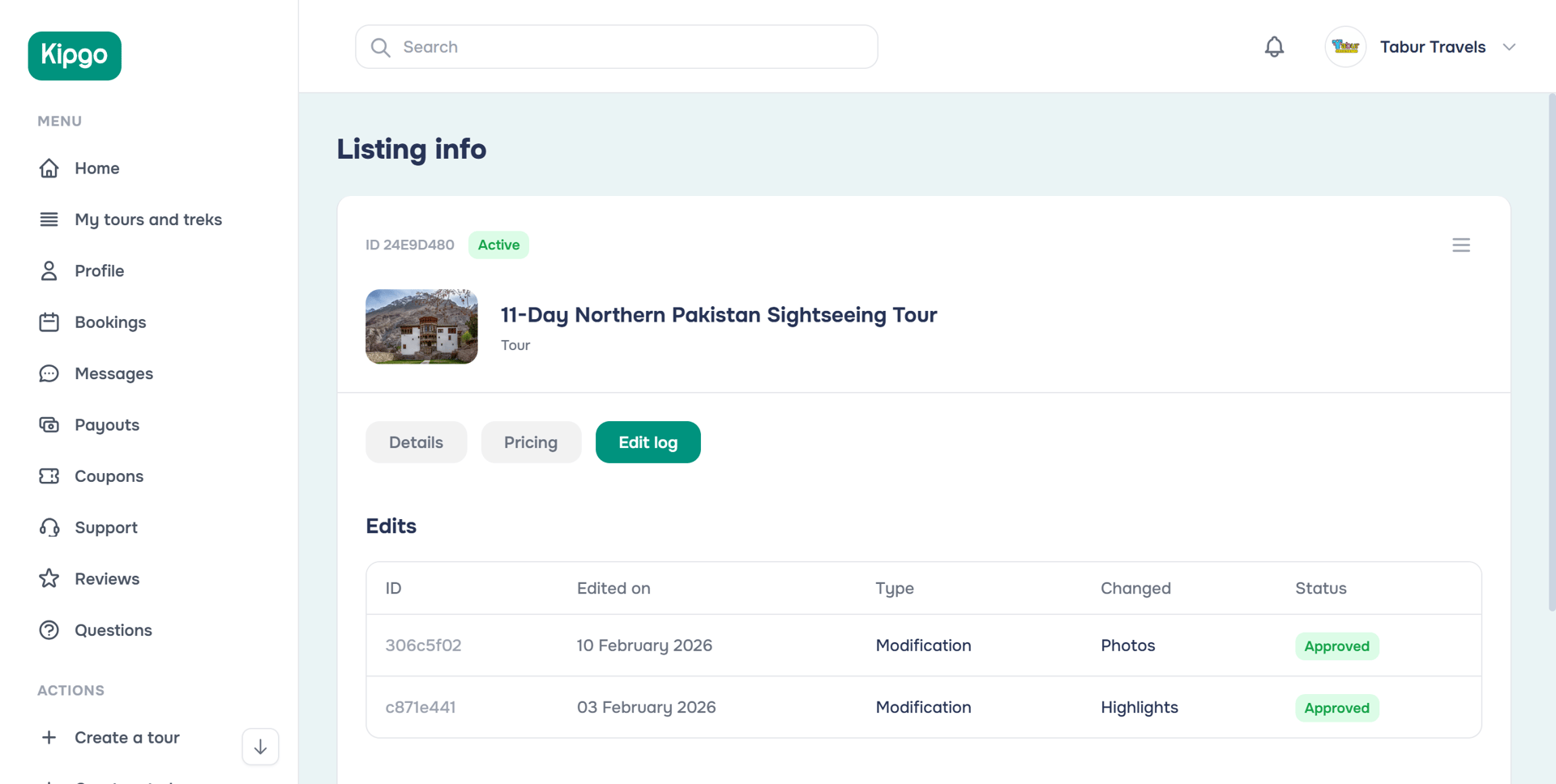Open Messages chat bubble icon

49,373
